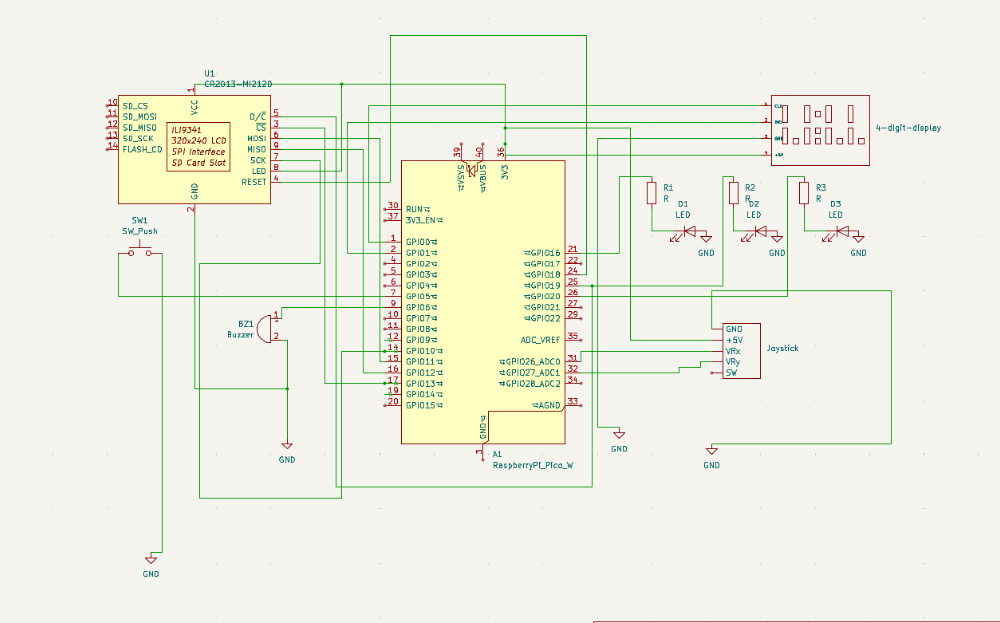Select the ILI9341 text in LCD module

tap(186, 129)
